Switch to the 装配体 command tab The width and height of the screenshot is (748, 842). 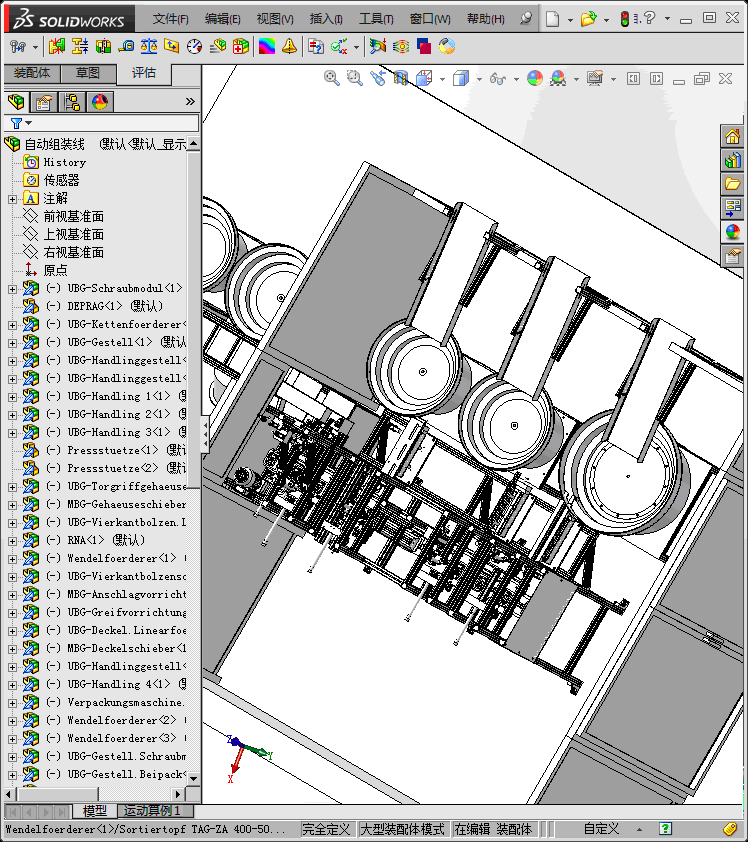coord(32,72)
